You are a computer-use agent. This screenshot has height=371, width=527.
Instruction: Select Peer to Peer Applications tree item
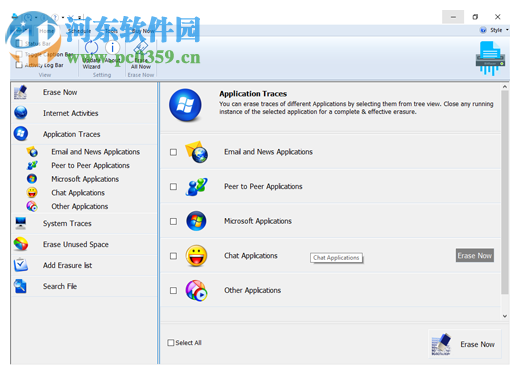(x=90, y=165)
